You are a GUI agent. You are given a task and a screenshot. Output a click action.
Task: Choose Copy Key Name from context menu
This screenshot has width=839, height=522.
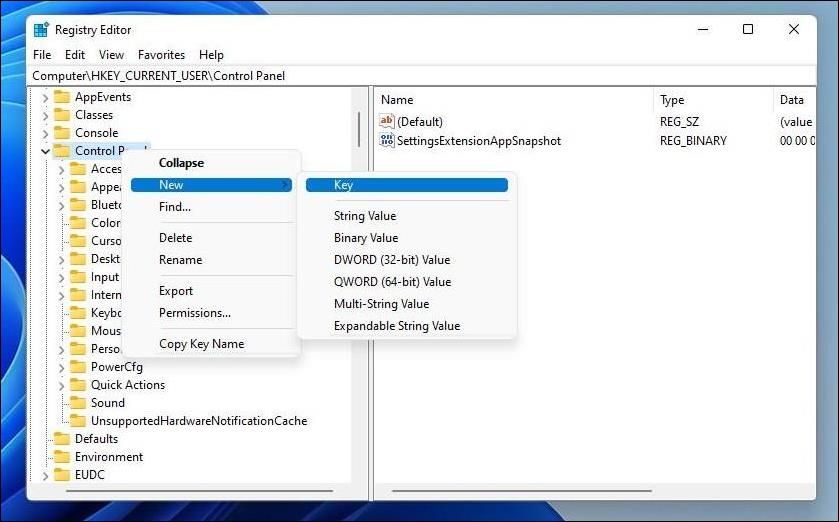tap(201, 344)
